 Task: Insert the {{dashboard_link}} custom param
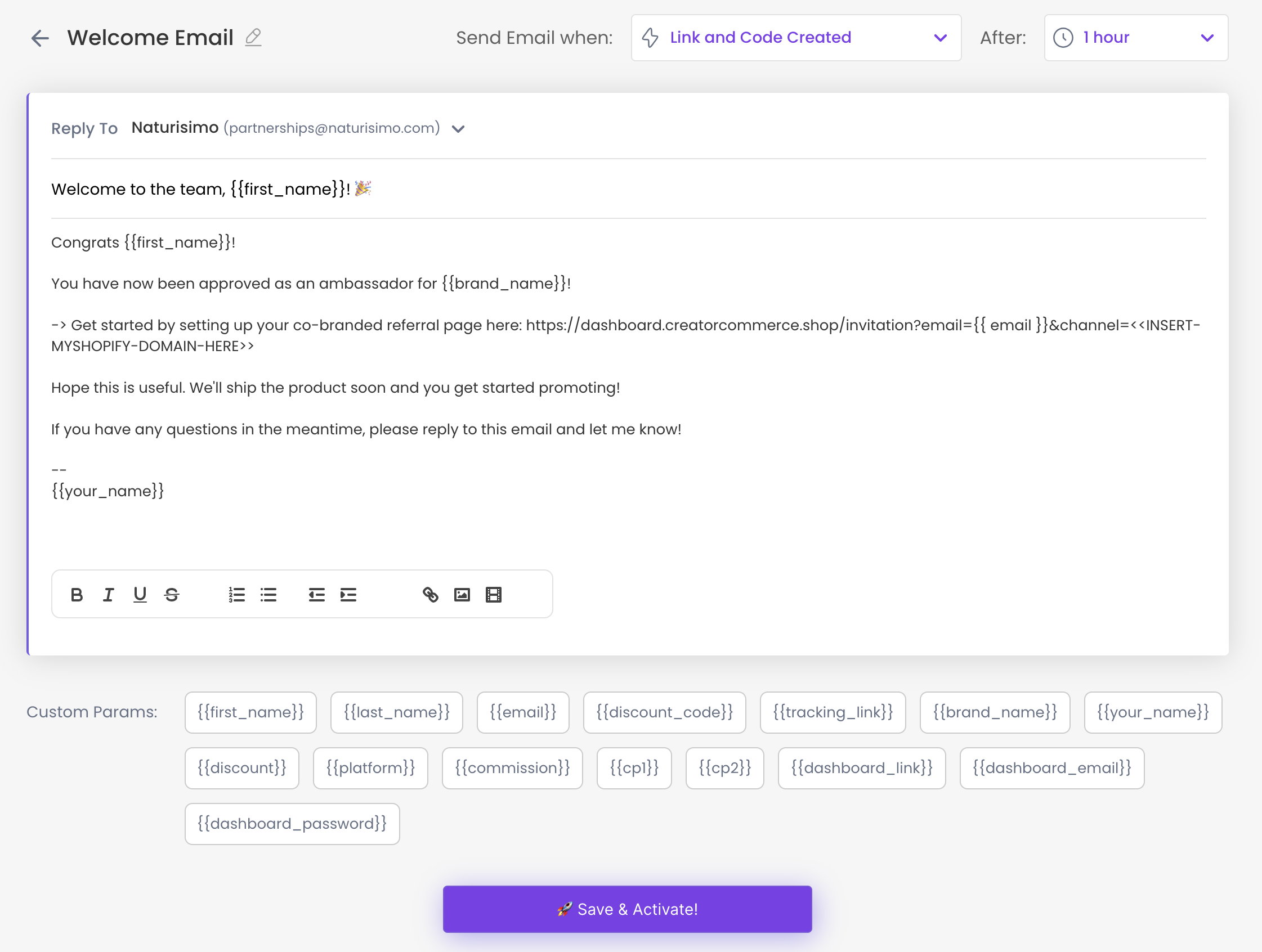(862, 769)
